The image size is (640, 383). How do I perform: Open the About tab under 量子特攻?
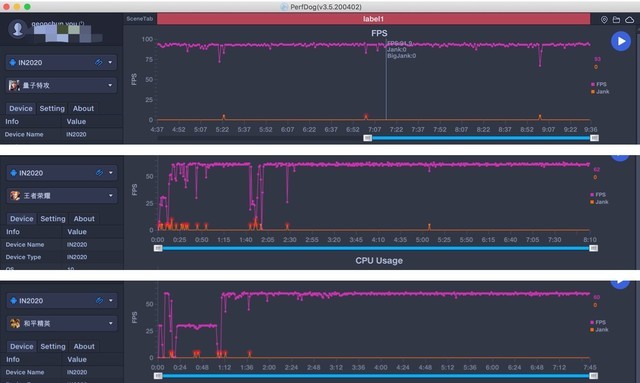pos(83,108)
